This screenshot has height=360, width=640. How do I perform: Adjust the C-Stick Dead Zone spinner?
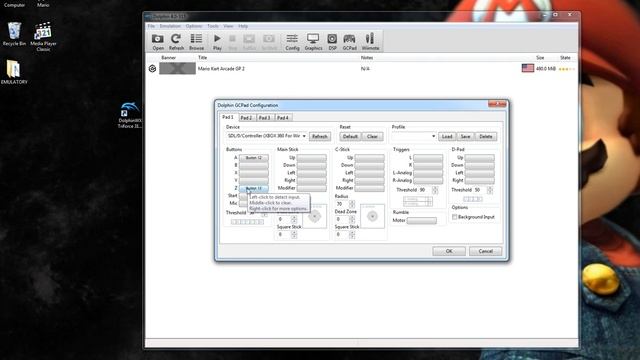coord(352,219)
